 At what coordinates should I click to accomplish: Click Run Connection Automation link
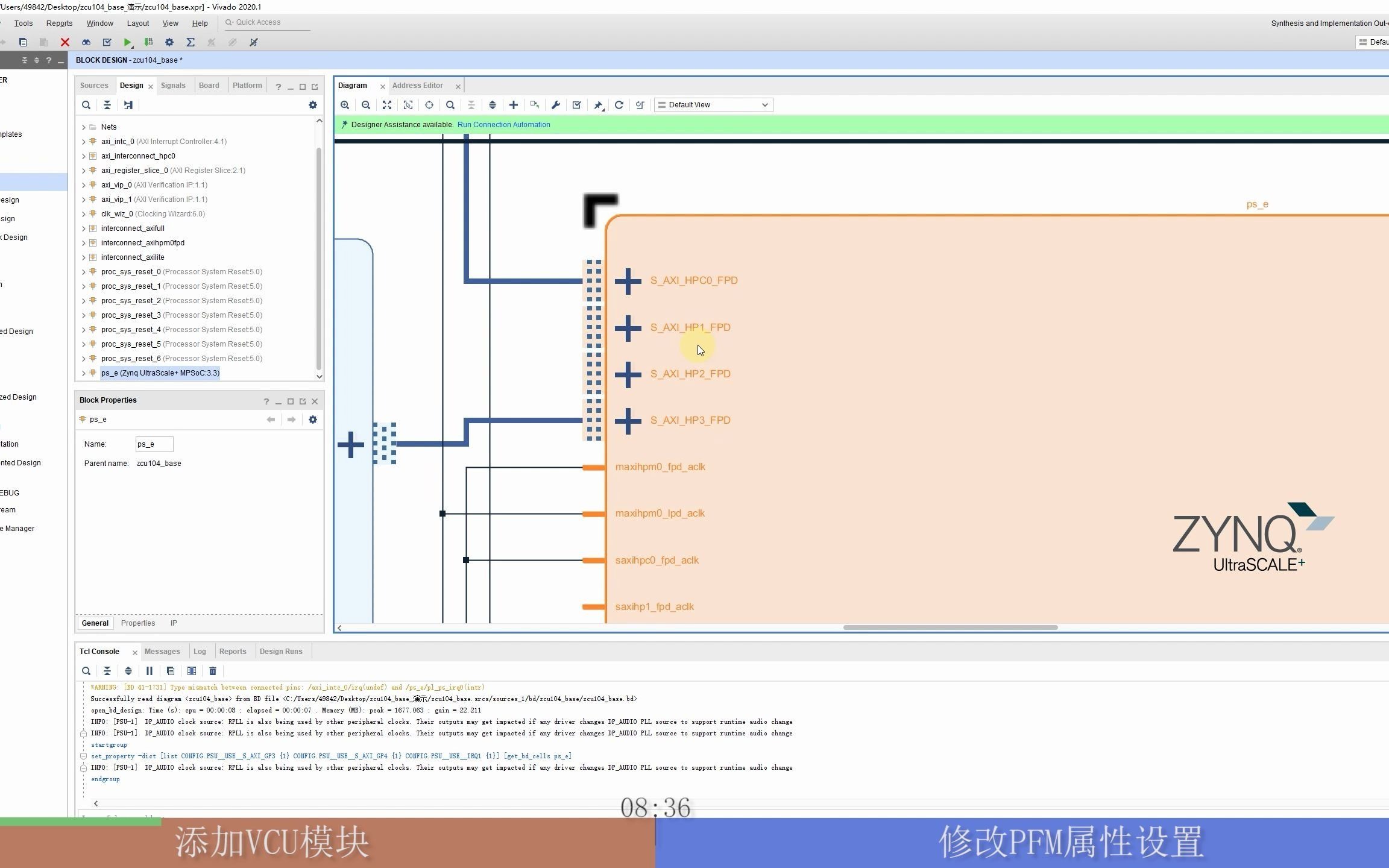click(x=504, y=125)
